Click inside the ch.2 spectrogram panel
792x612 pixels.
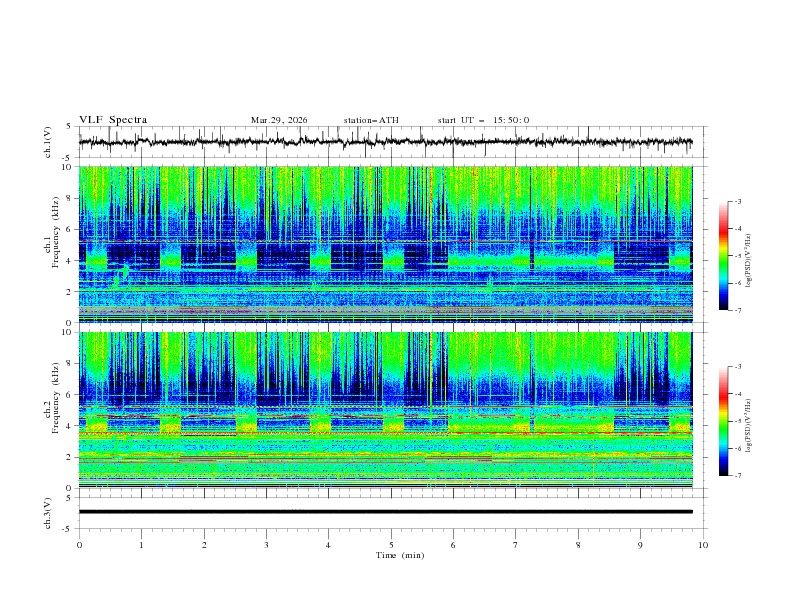point(385,410)
